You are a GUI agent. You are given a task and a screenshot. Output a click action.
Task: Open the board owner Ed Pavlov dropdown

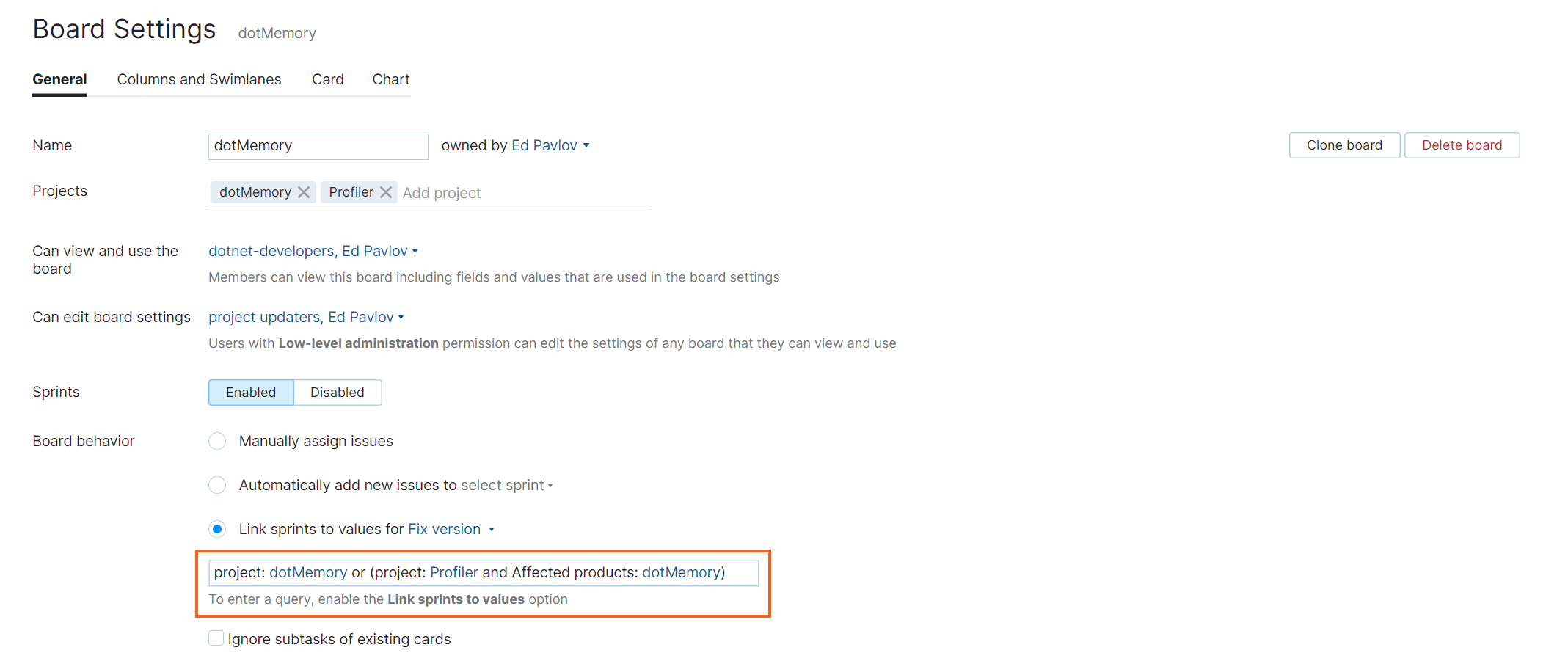[550, 145]
